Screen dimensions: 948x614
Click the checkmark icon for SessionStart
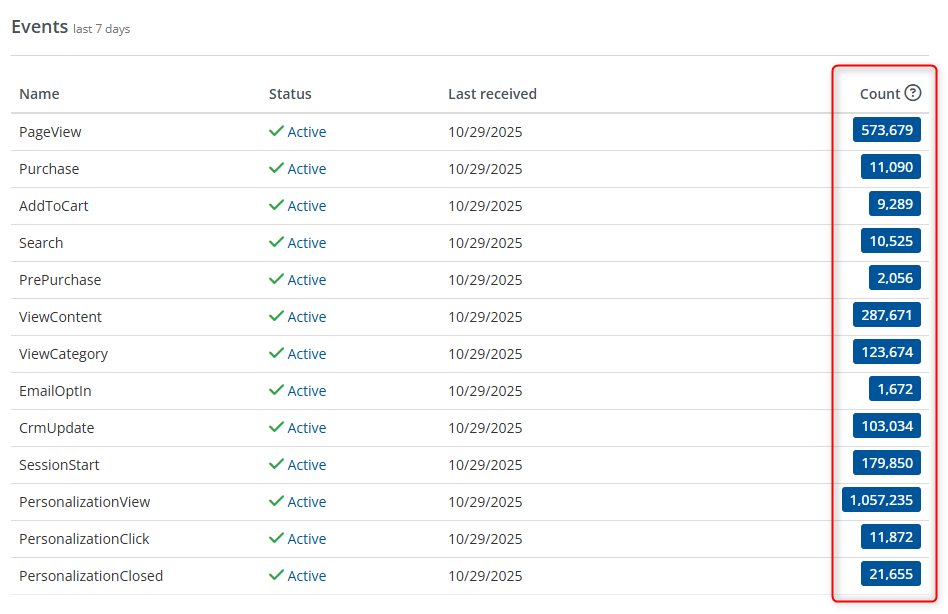pyautogui.click(x=276, y=464)
